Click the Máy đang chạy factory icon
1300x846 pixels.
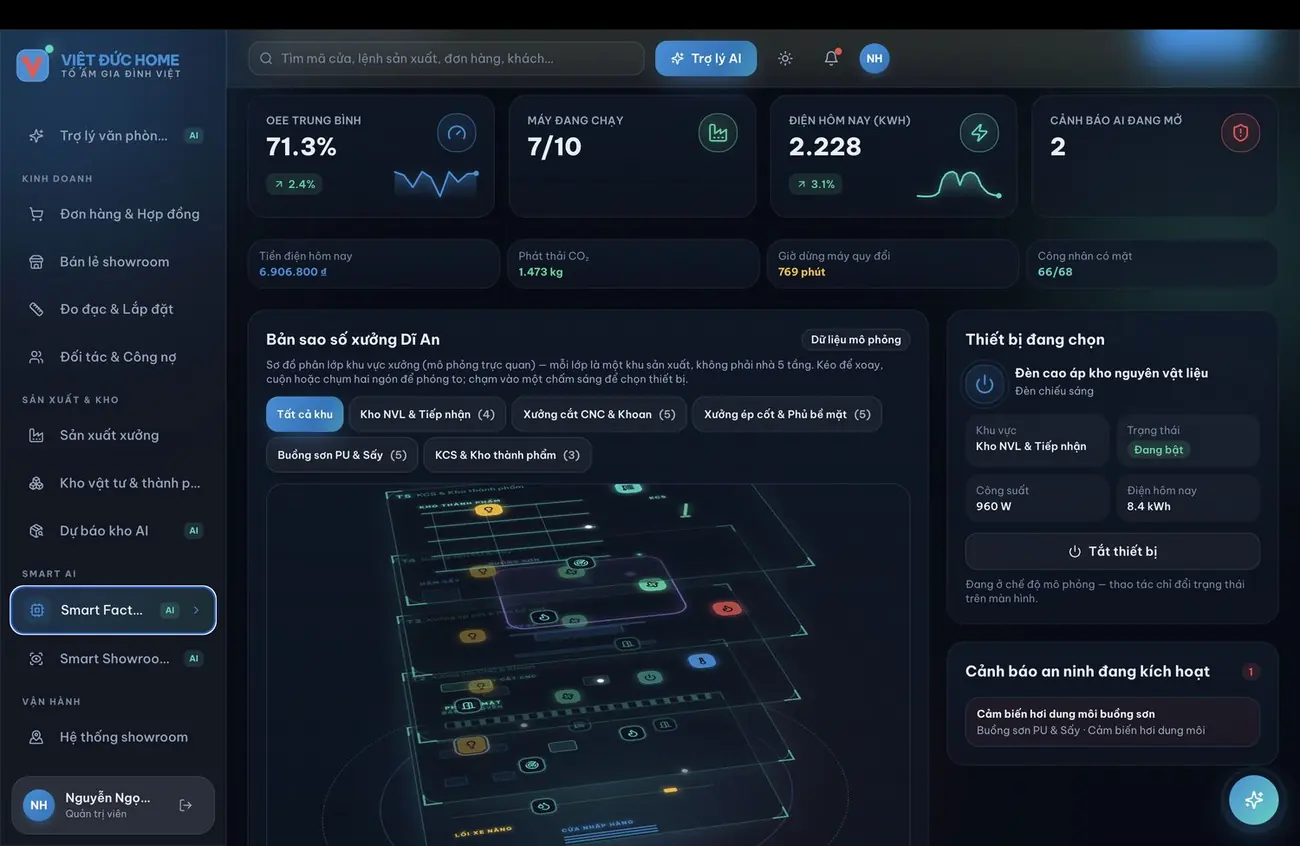(718, 133)
